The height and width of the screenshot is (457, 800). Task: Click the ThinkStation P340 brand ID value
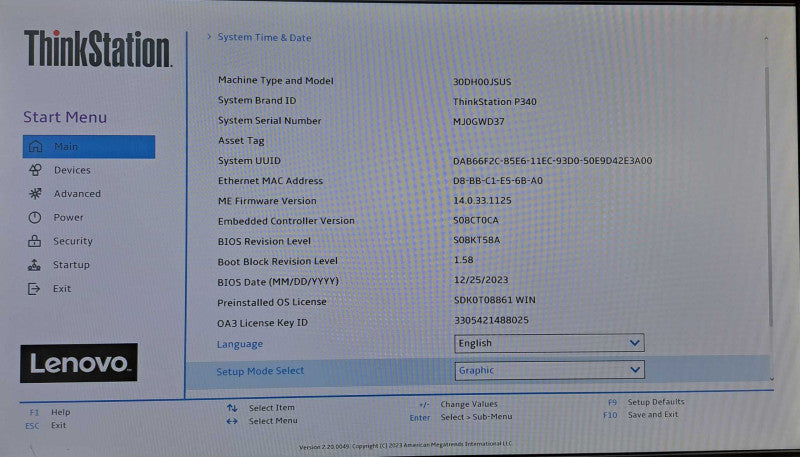495,101
